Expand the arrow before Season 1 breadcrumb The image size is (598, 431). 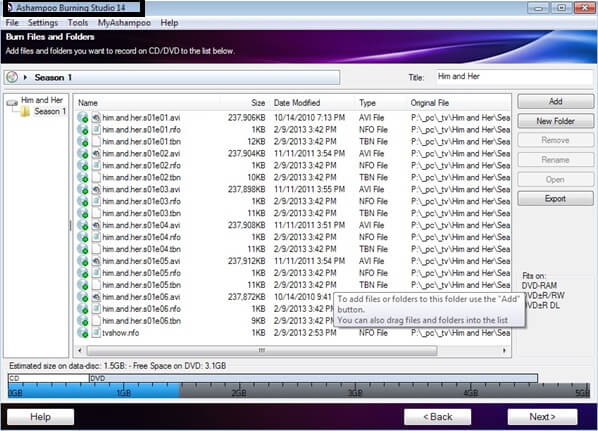(25, 77)
